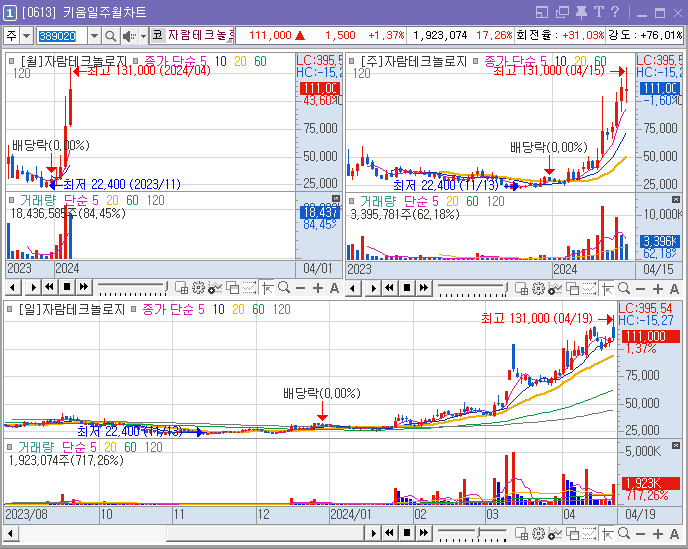Click the 'A' auto button on monthly toolbar

pos(334,288)
